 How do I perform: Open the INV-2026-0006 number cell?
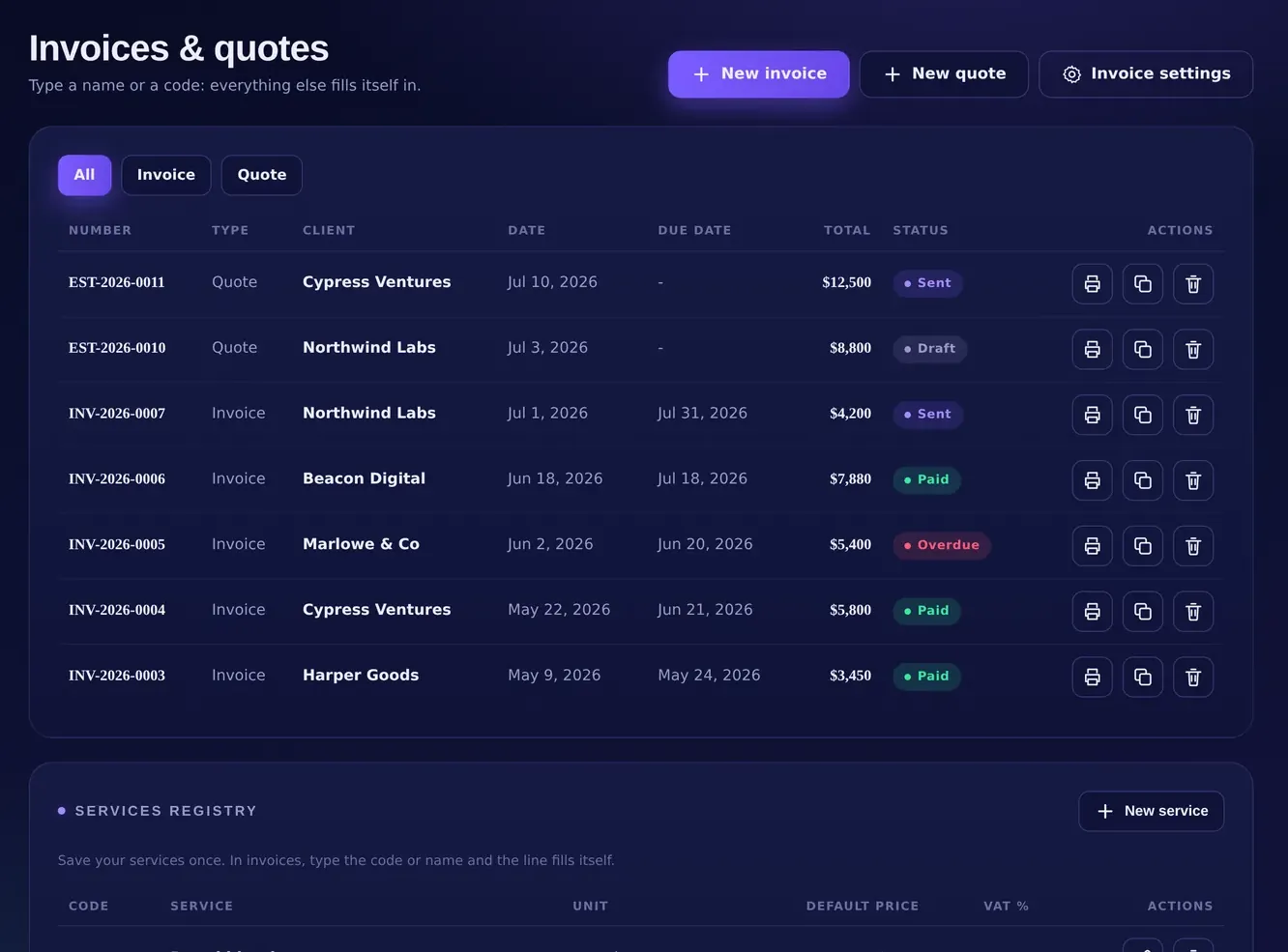117,479
